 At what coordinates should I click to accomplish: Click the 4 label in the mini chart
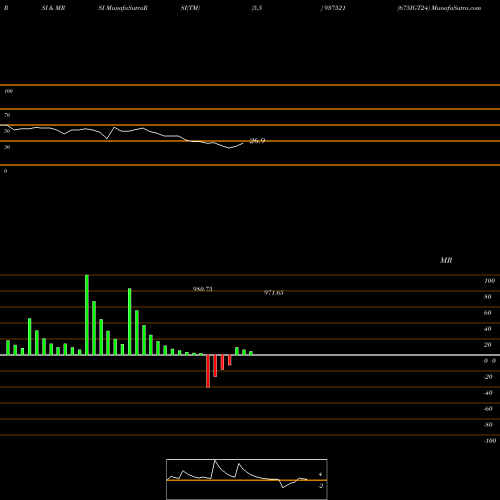tap(320, 474)
